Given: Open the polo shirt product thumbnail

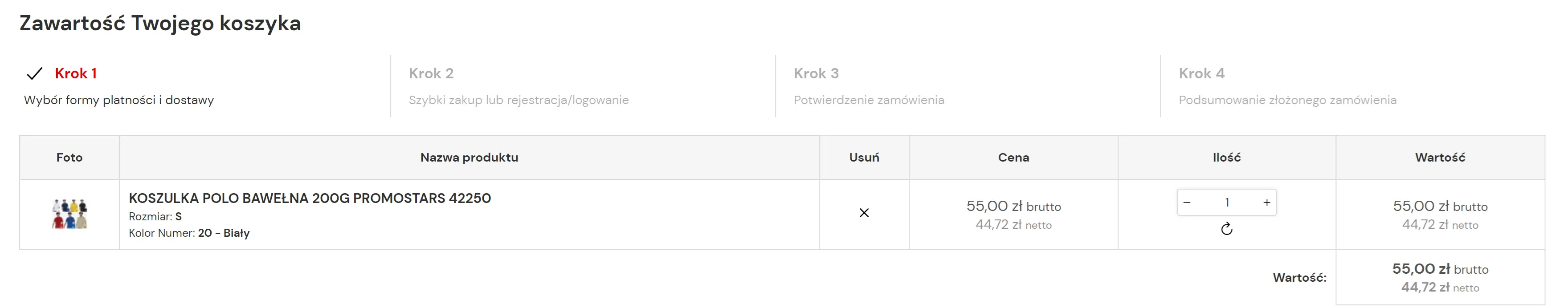Looking at the screenshot, I should 69,214.
